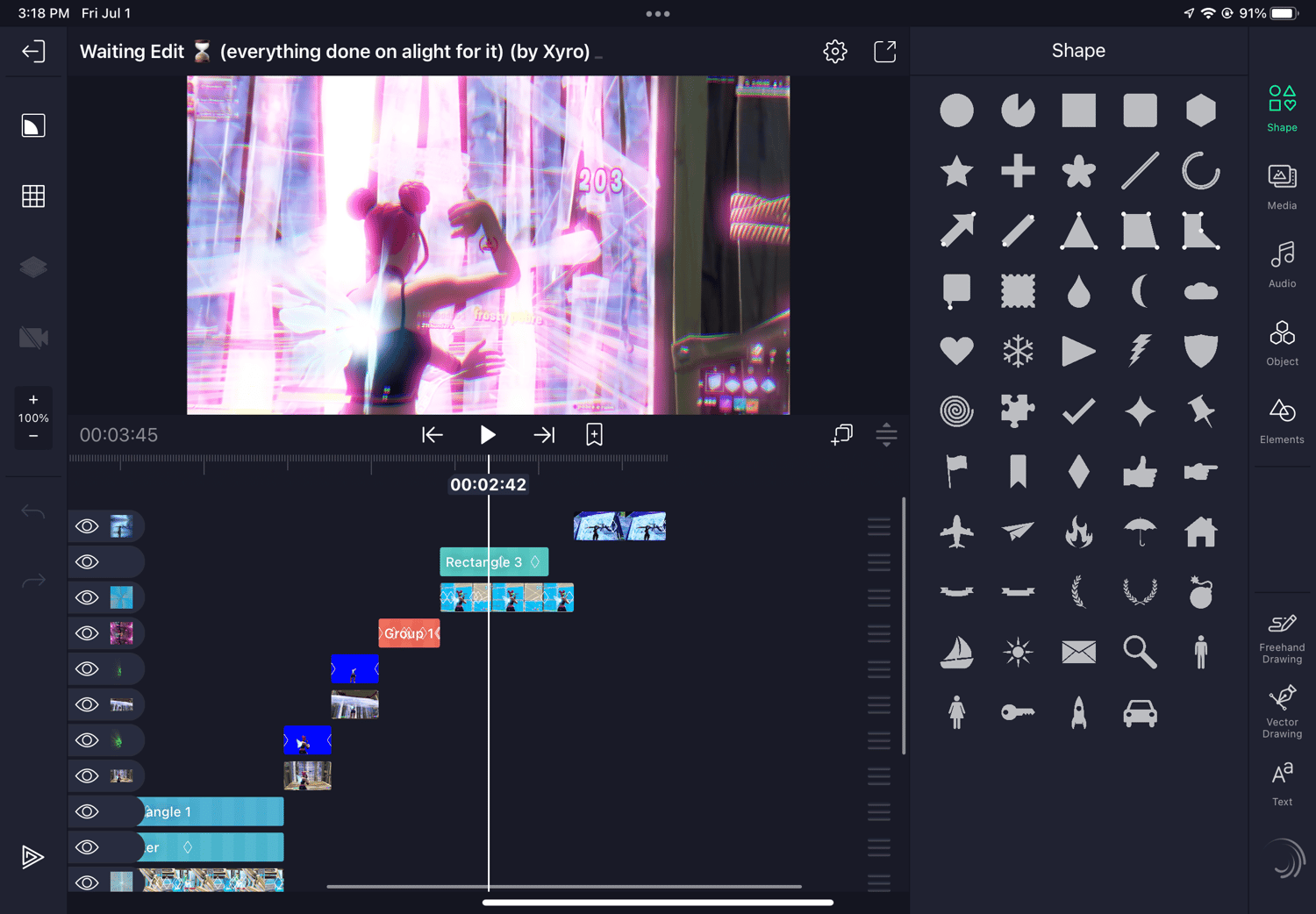Zoom in preview with plus button
The image size is (1316, 914).
click(33, 399)
